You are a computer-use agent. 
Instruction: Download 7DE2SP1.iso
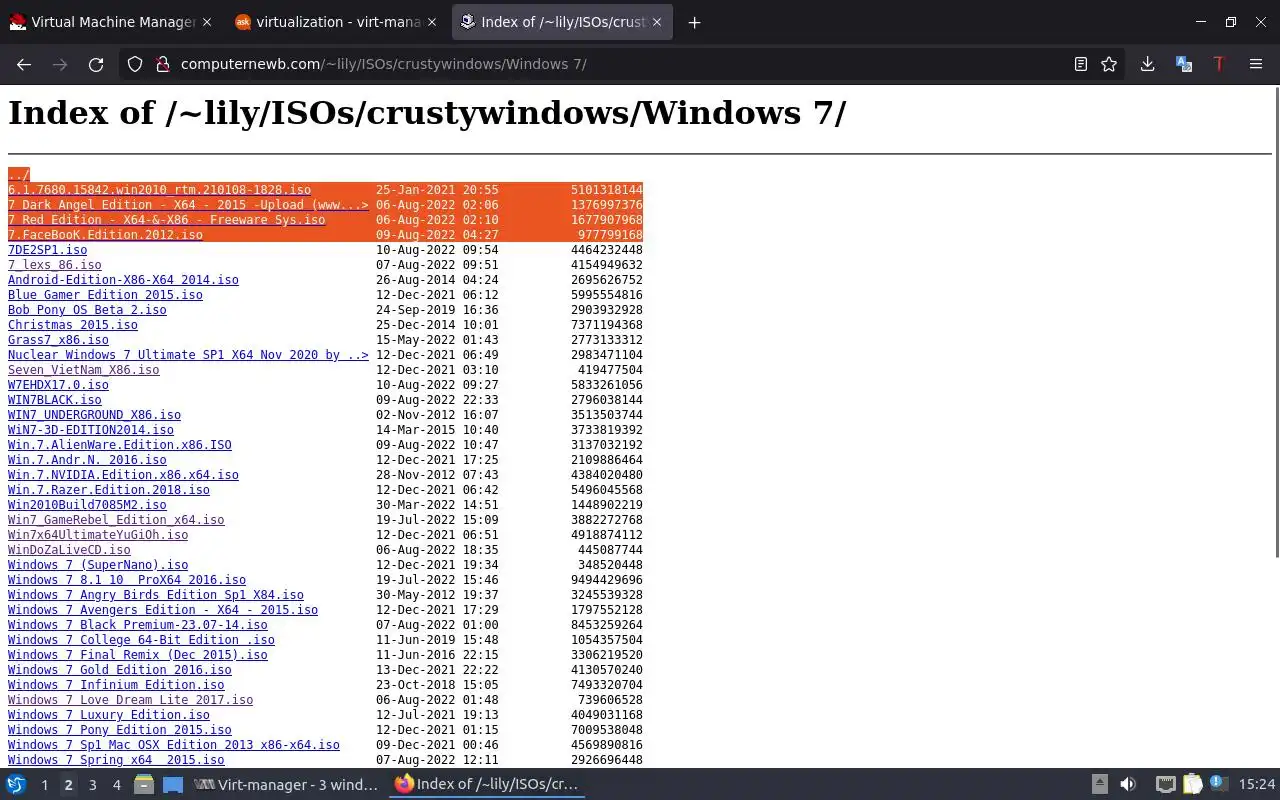(47, 250)
